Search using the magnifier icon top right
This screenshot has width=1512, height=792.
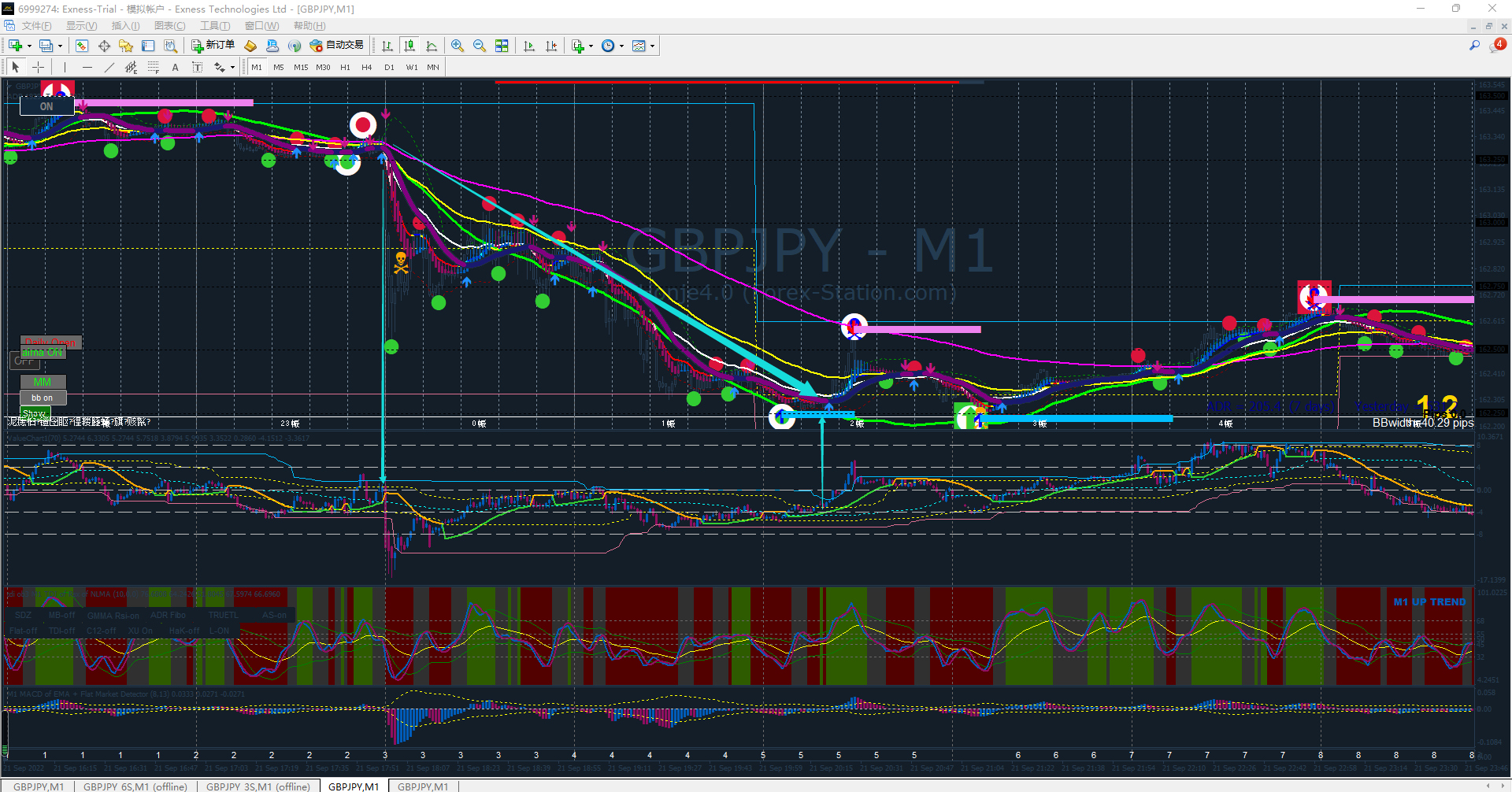click(1474, 46)
